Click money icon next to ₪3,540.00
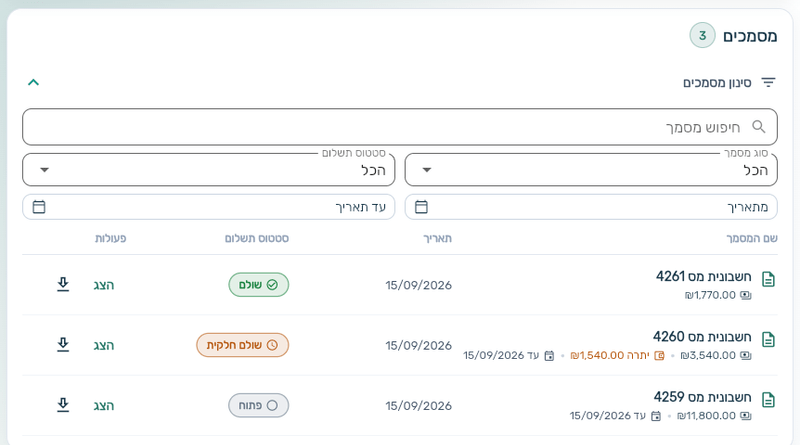800x445 pixels. pyautogui.click(x=746, y=355)
